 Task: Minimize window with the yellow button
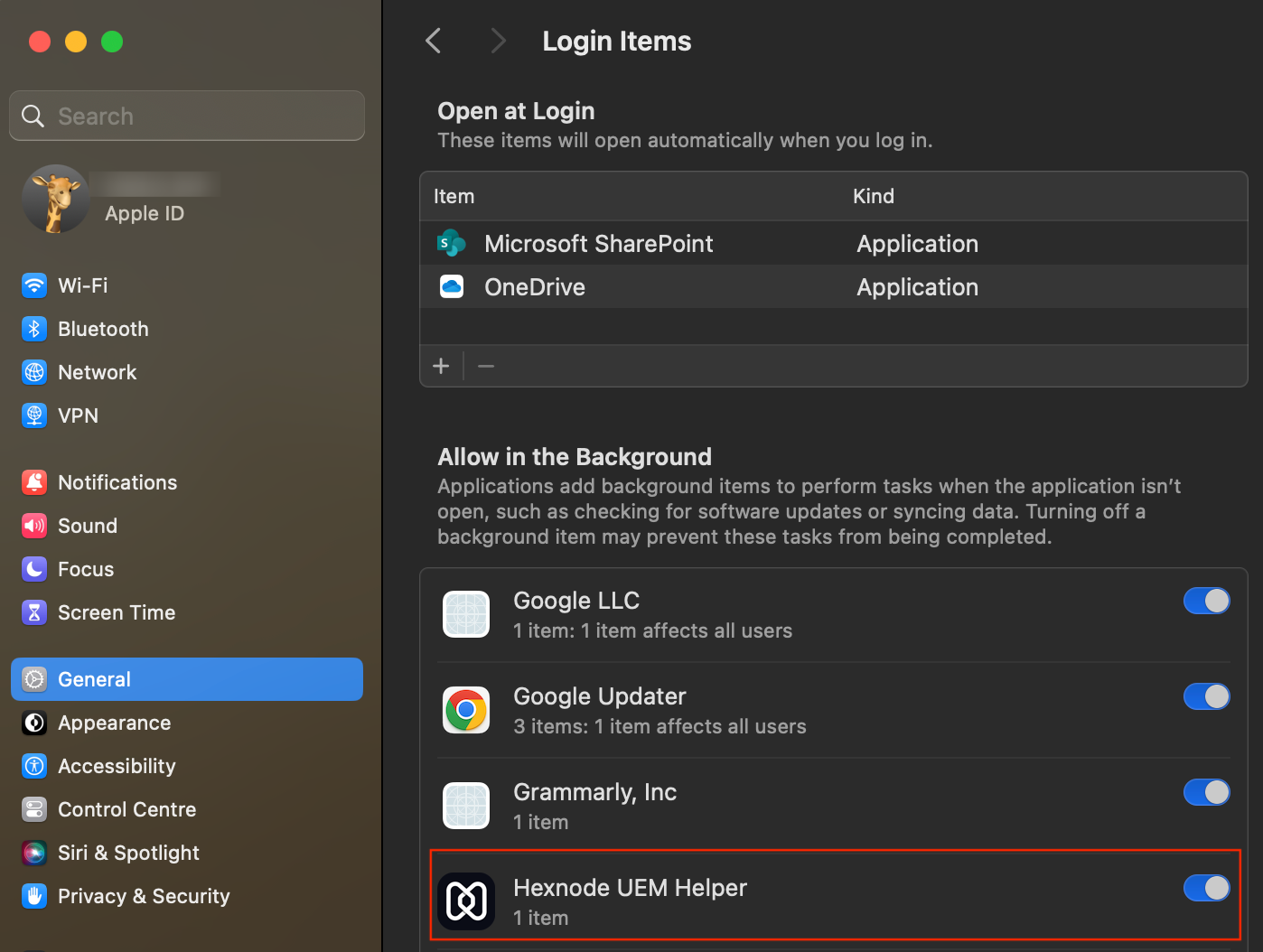(x=76, y=42)
